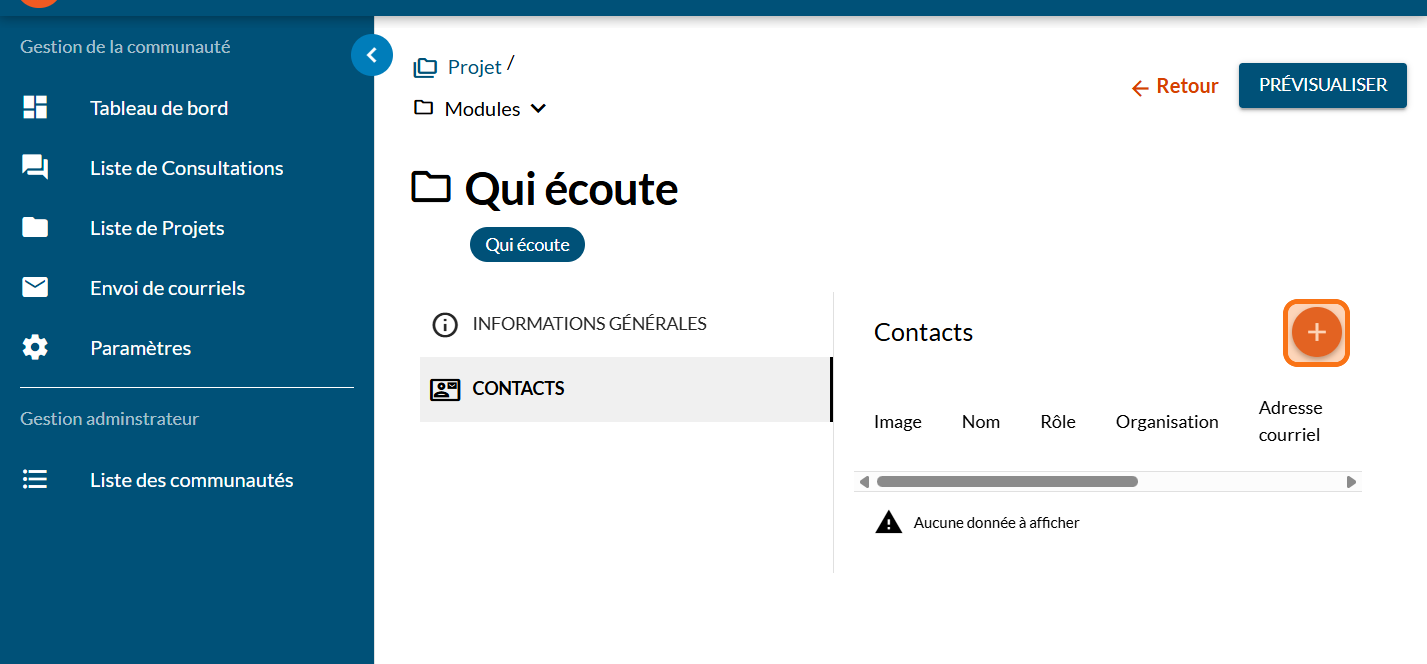Select the Contacts tab
The width and height of the screenshot is (1427, 664).
pyautogui.click(x=518, y=389)
